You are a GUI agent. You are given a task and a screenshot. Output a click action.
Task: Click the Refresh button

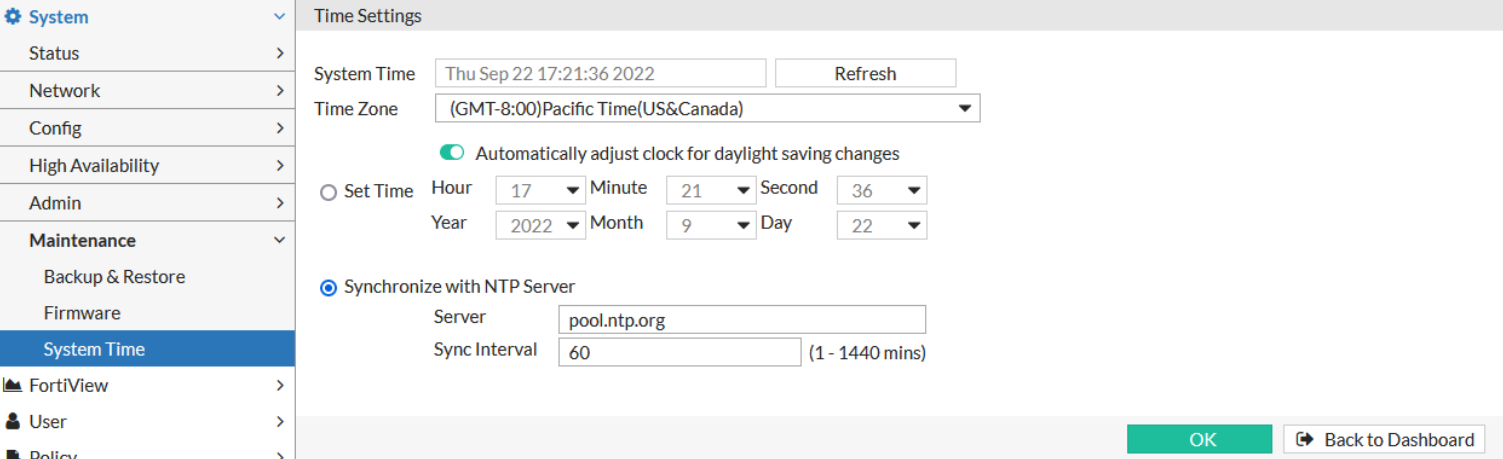pyautogui.click(x=865, y=73)
